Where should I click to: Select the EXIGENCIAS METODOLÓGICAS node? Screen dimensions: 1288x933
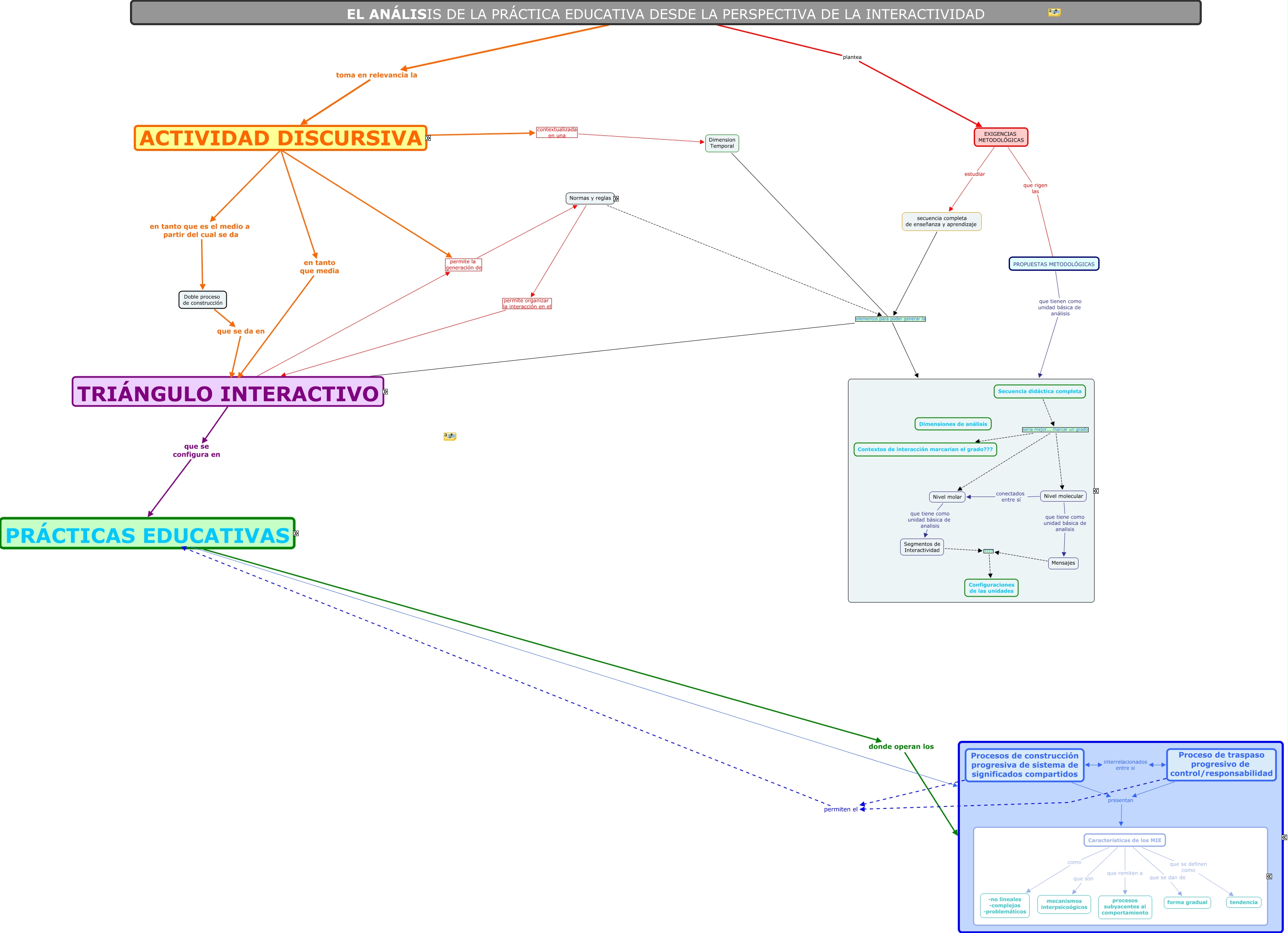click(1001, 137)
